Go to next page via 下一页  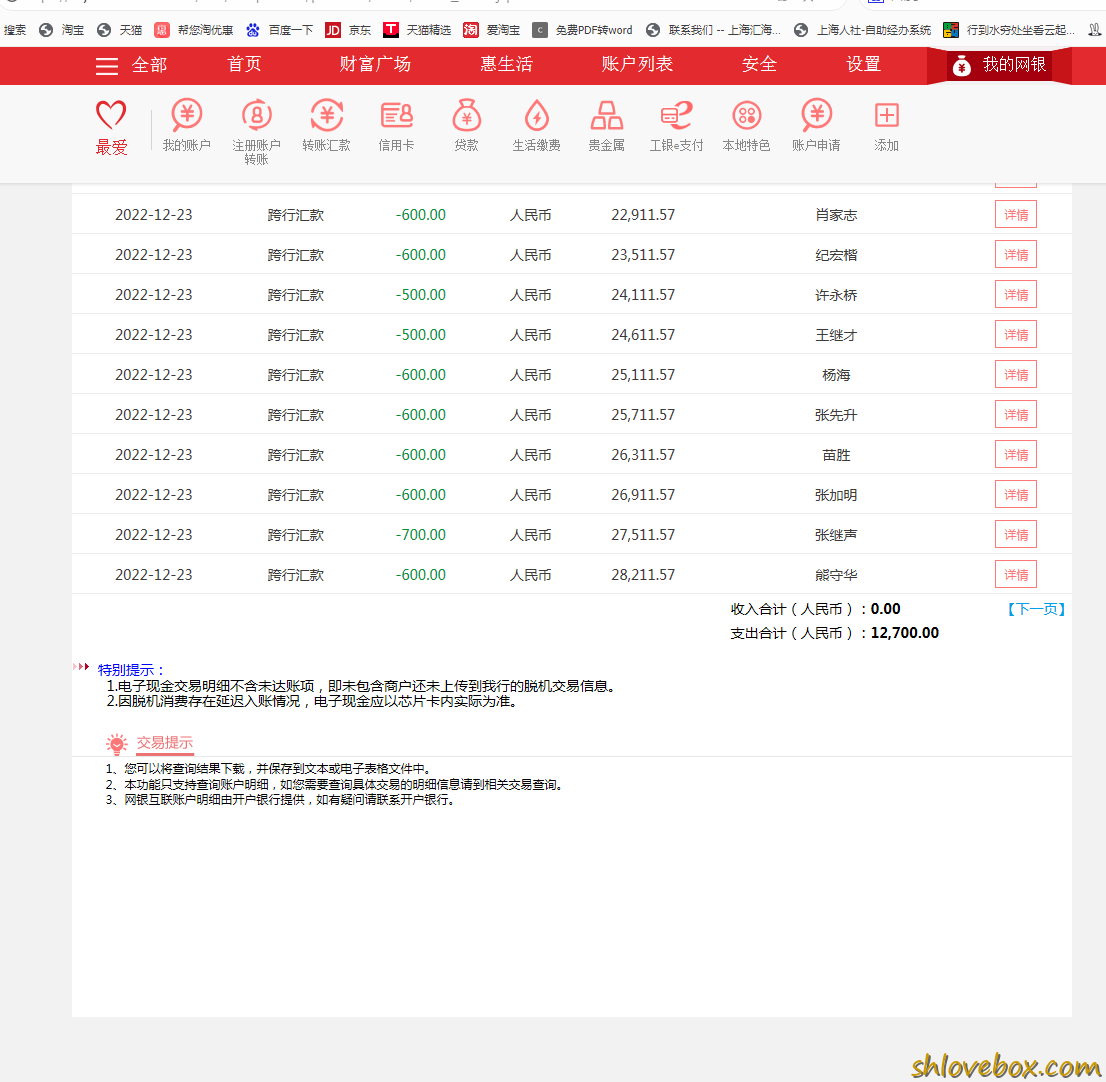coord(1036,609)
